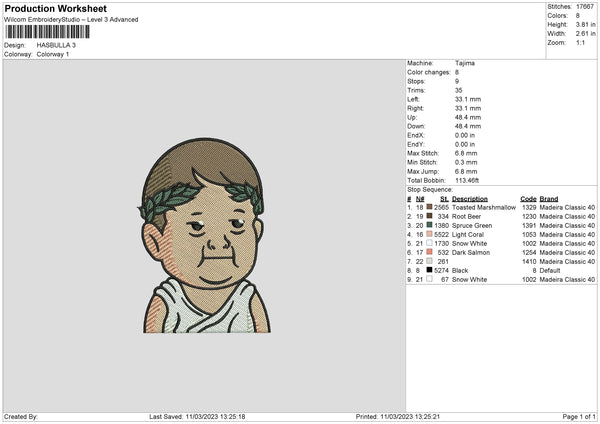Image resolution: width=600 pixels, height=424 pixels.
Task: Click the Stitches value '17667'
Action: click(585, 7)
